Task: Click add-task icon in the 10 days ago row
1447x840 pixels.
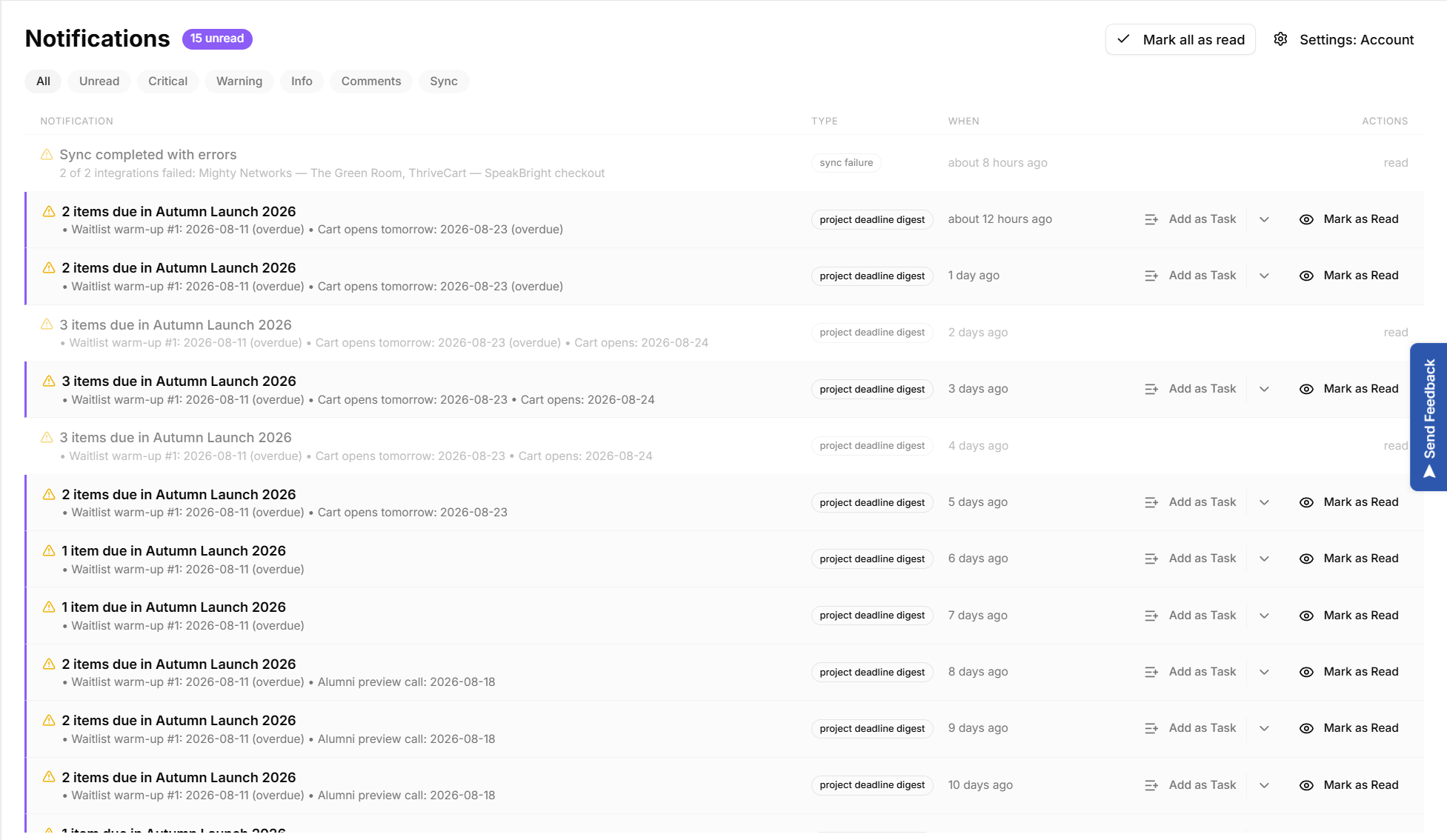Action: coord(1151,785)
